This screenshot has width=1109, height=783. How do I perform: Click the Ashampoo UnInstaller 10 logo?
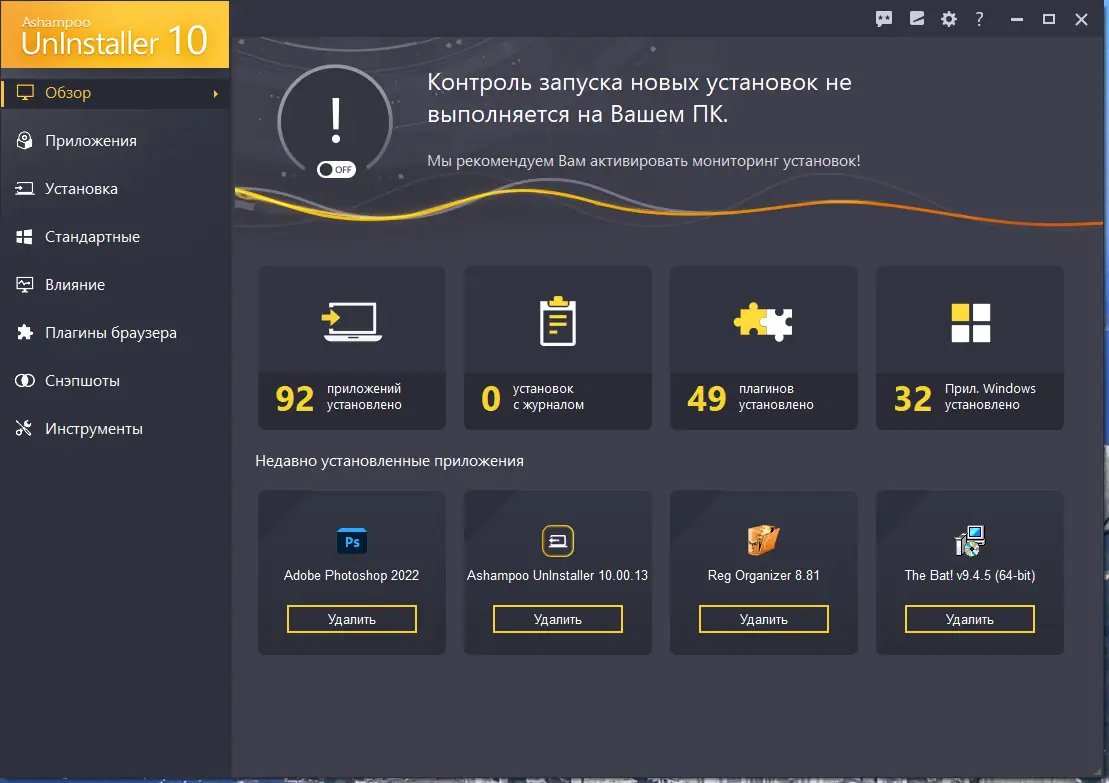(115, 35)
